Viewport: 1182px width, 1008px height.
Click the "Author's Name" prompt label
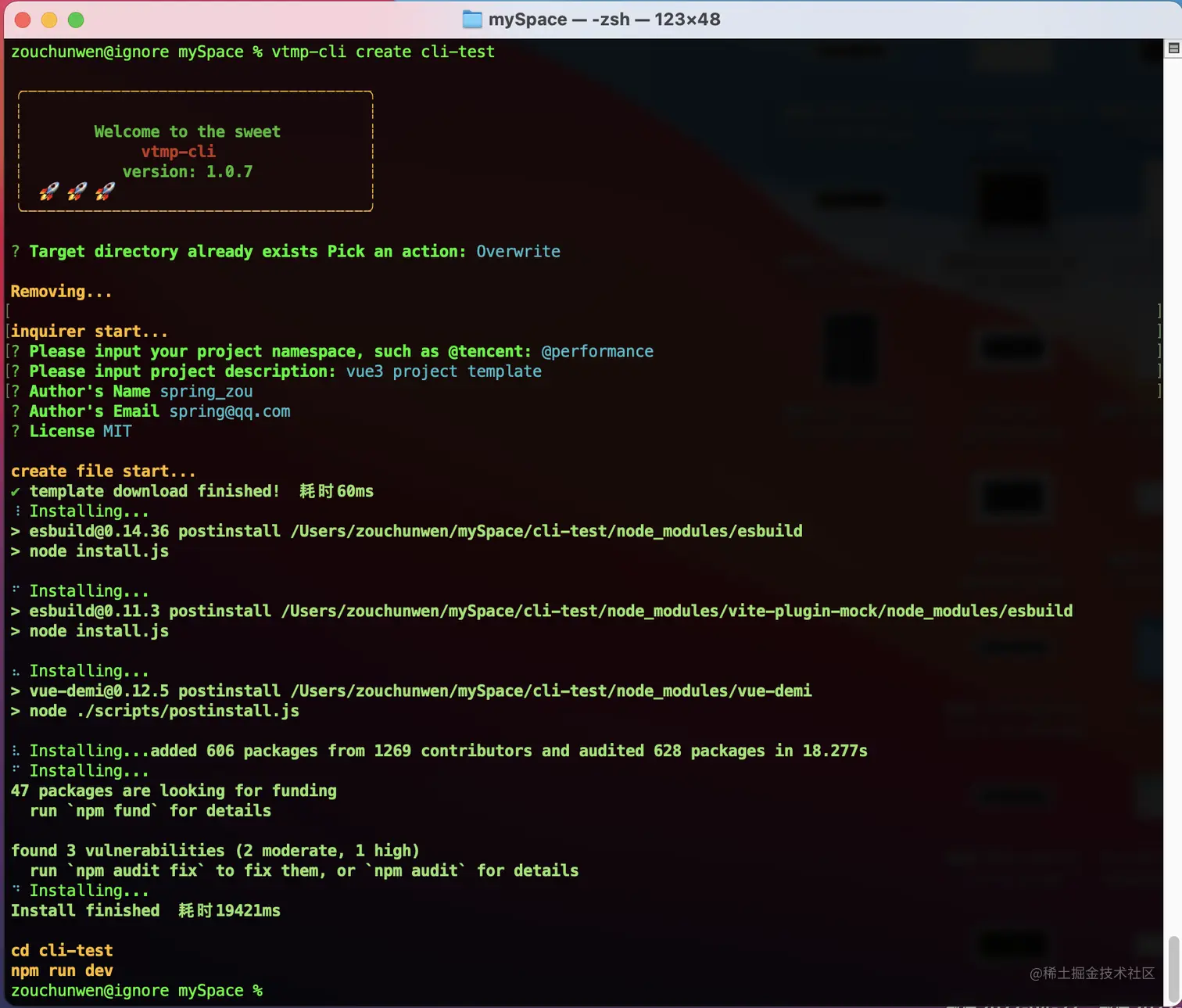pos(89,391)
